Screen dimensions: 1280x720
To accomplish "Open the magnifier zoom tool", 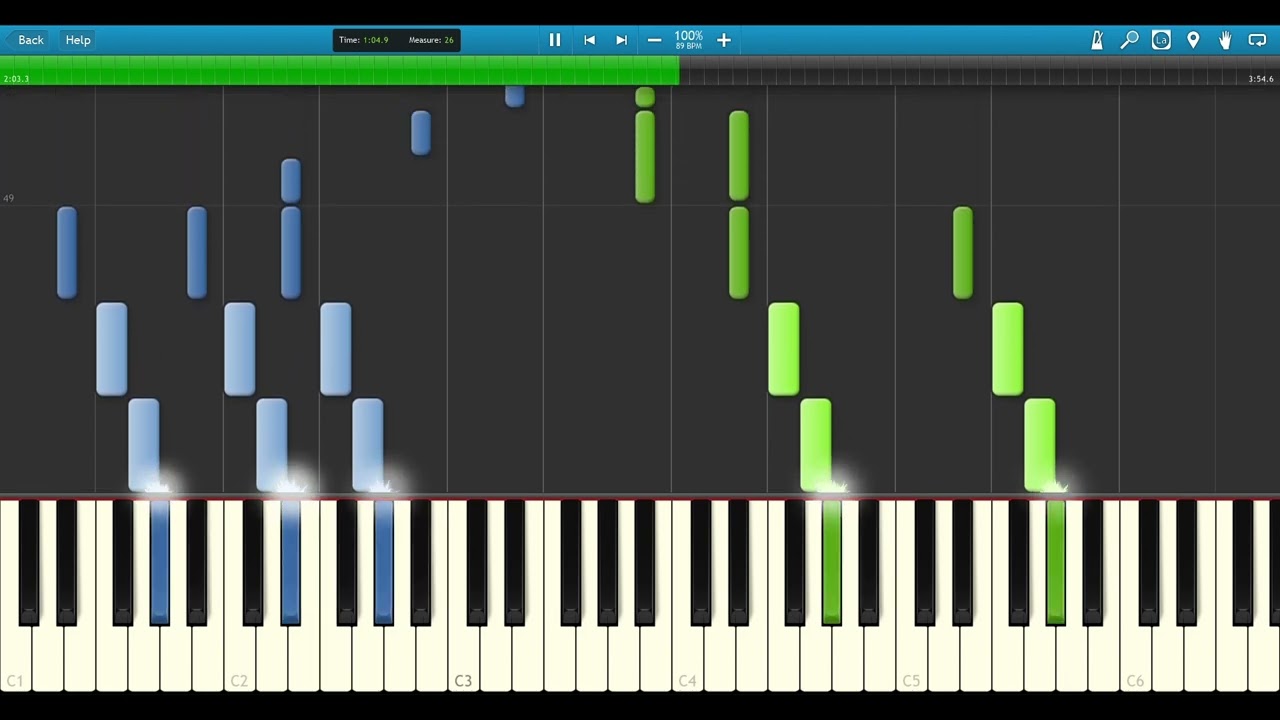I will (1129, 40).
